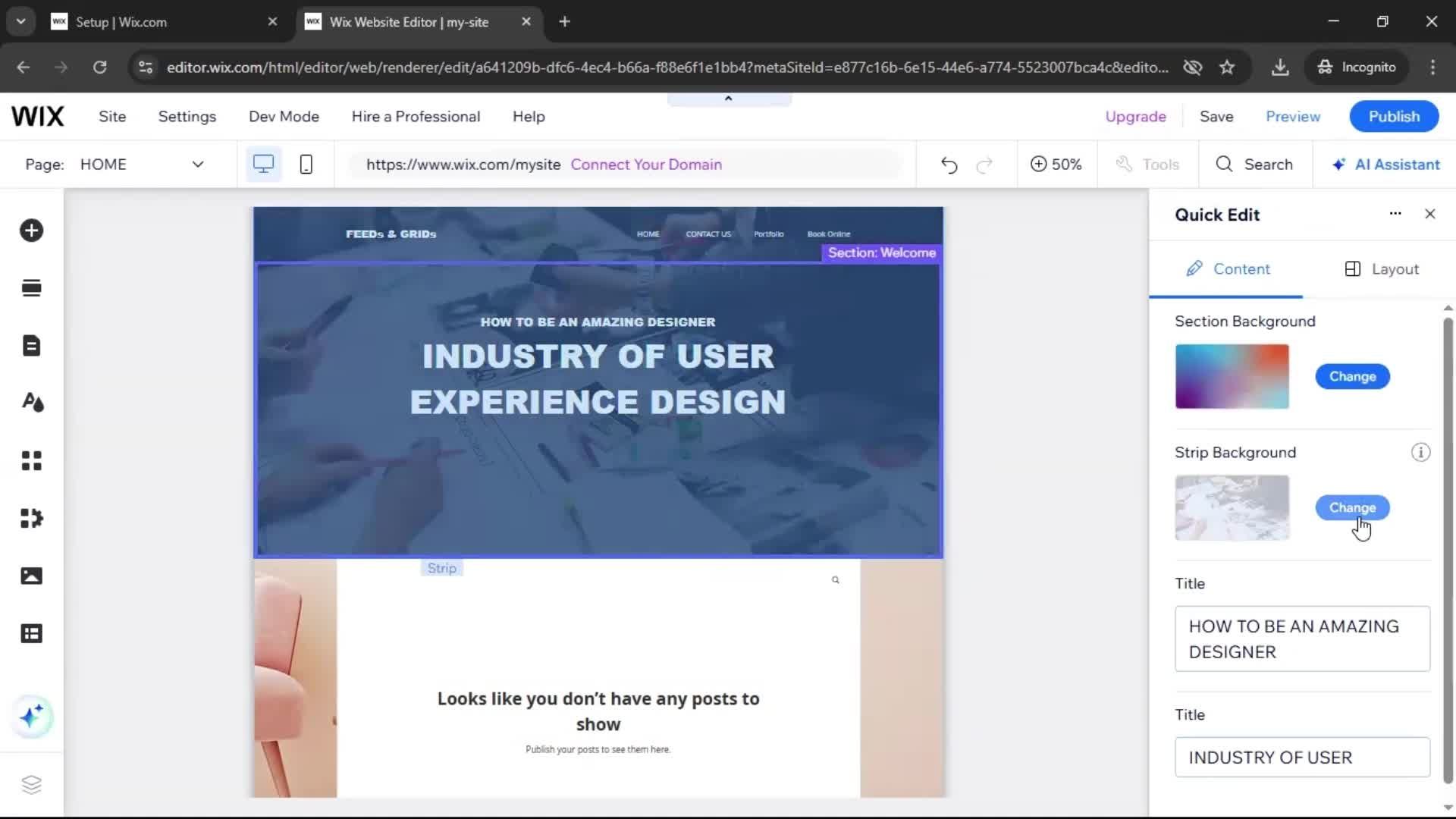Open the Layers icon at bottom left
Viewport: 1456px width, 819px height.
coord(31,784)
